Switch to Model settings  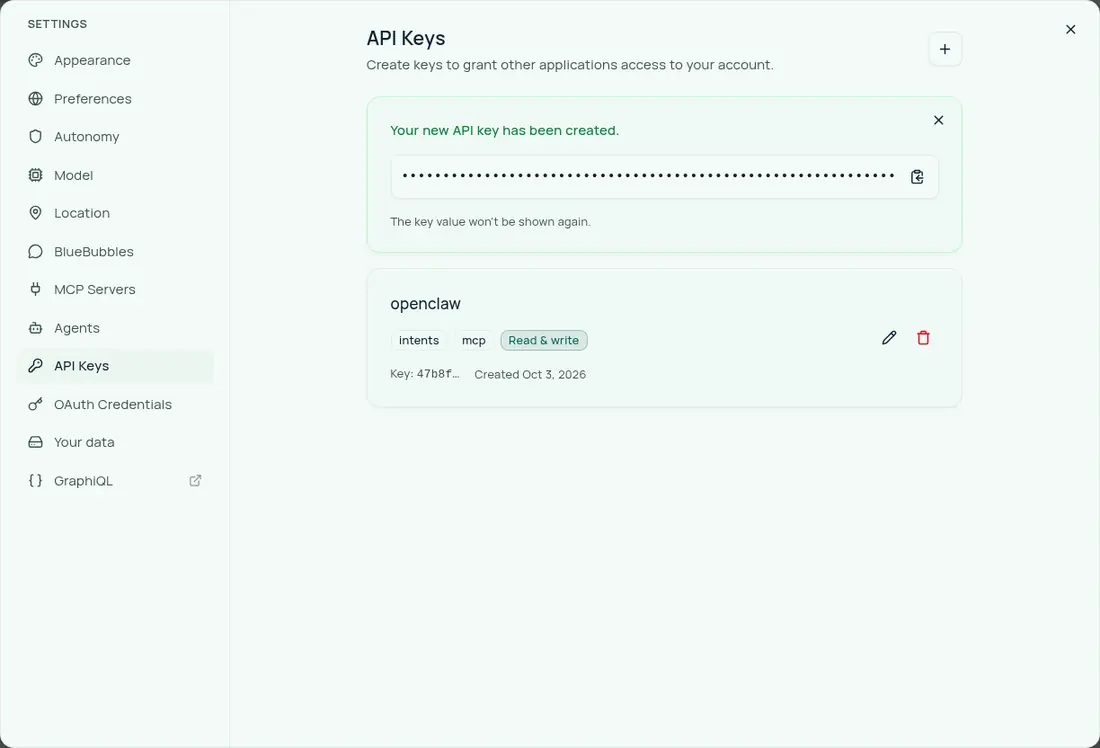click(116, 175)
